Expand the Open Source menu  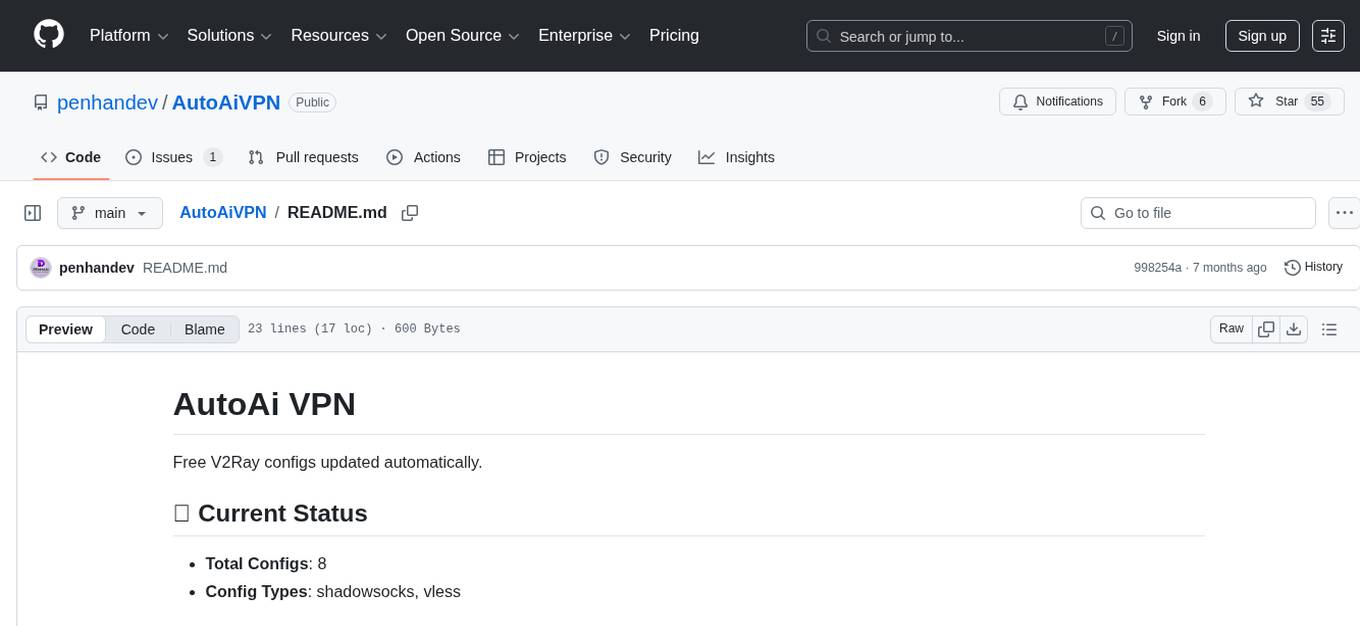coord(462,35)
